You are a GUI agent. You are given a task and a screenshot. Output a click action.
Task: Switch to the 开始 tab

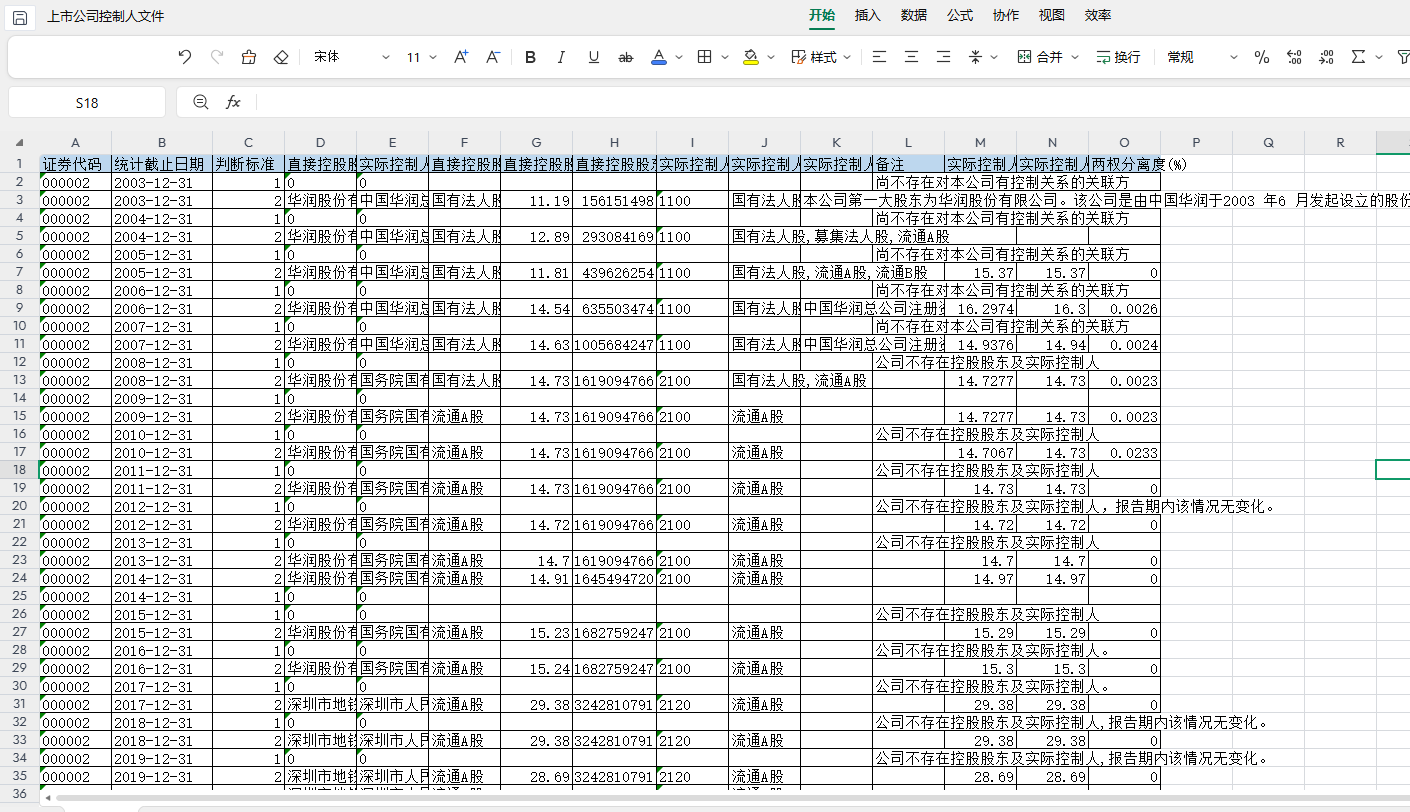(822, 15)
